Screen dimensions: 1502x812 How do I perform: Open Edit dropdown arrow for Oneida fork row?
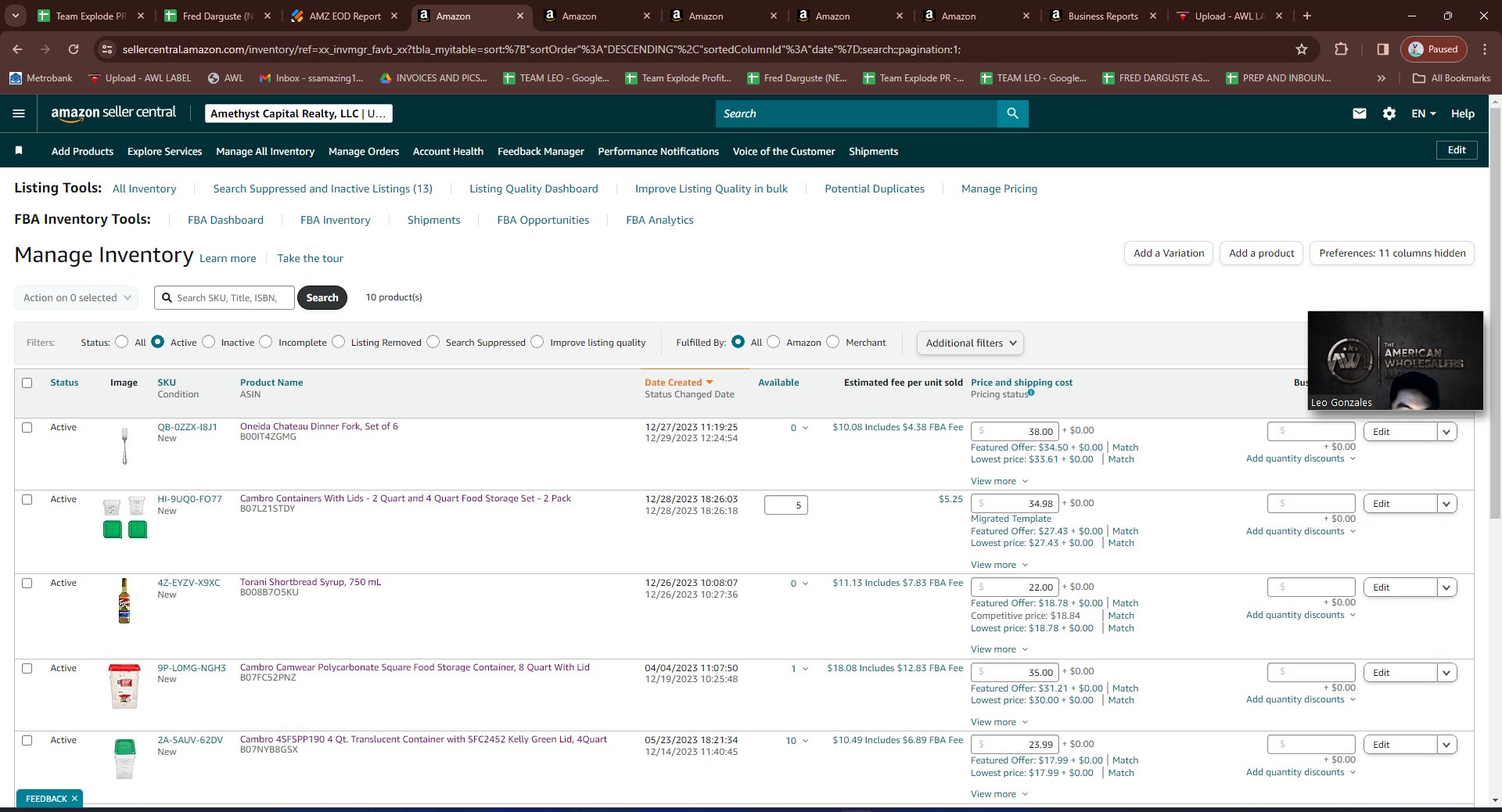tap(1447, 432)
